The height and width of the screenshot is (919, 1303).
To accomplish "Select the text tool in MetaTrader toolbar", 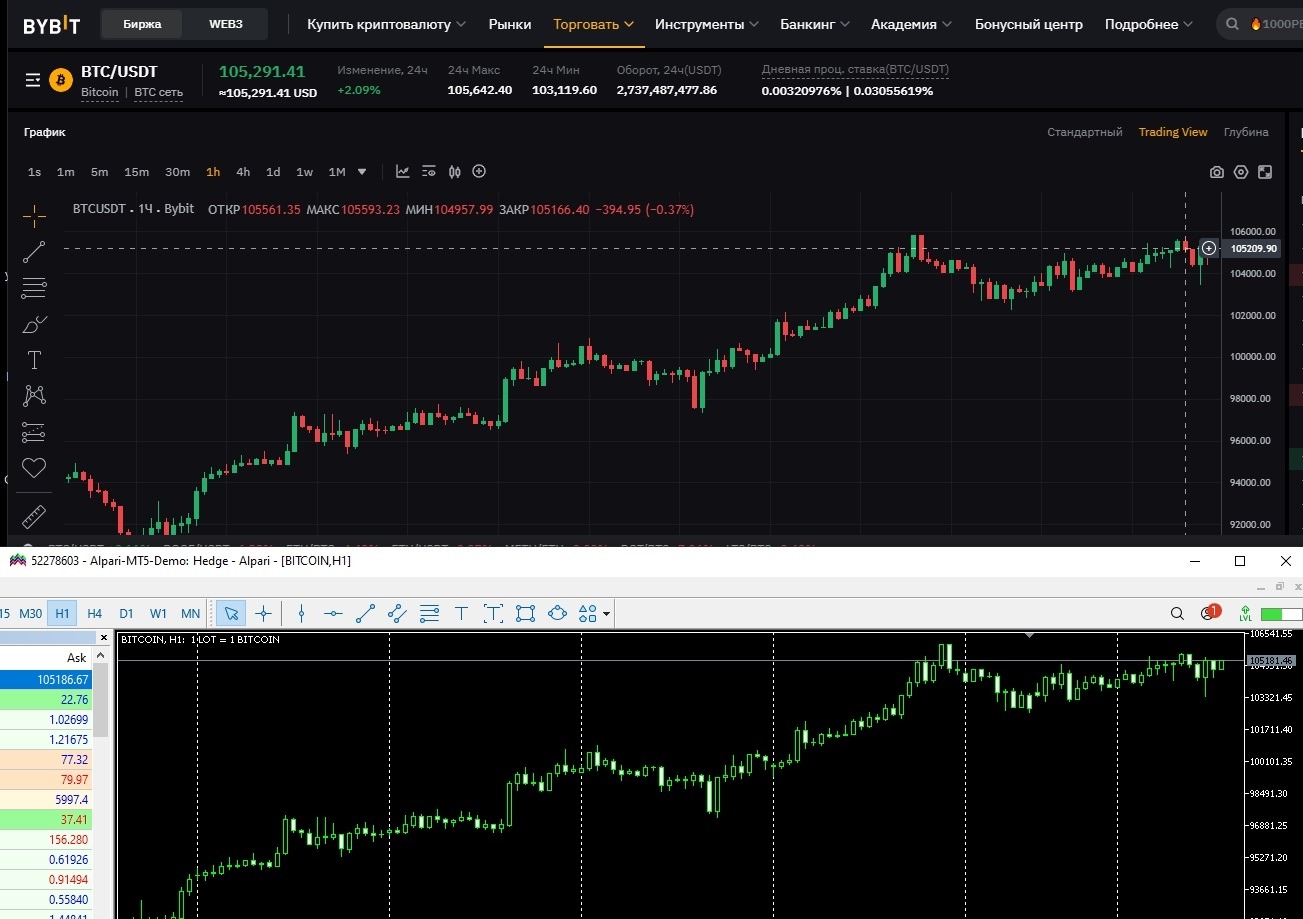I will tap(461, 613).
